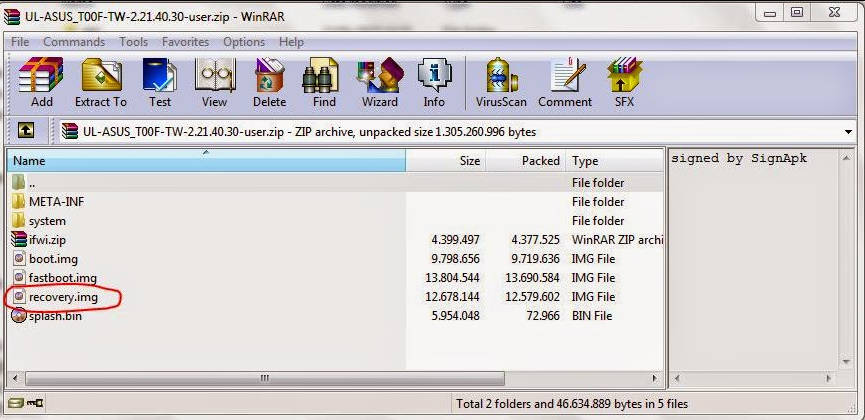Image resolution: width=865 pixels, height=420 pixels.
Task: Click the parent folder '..' icon
Action: tap(19, 182)
